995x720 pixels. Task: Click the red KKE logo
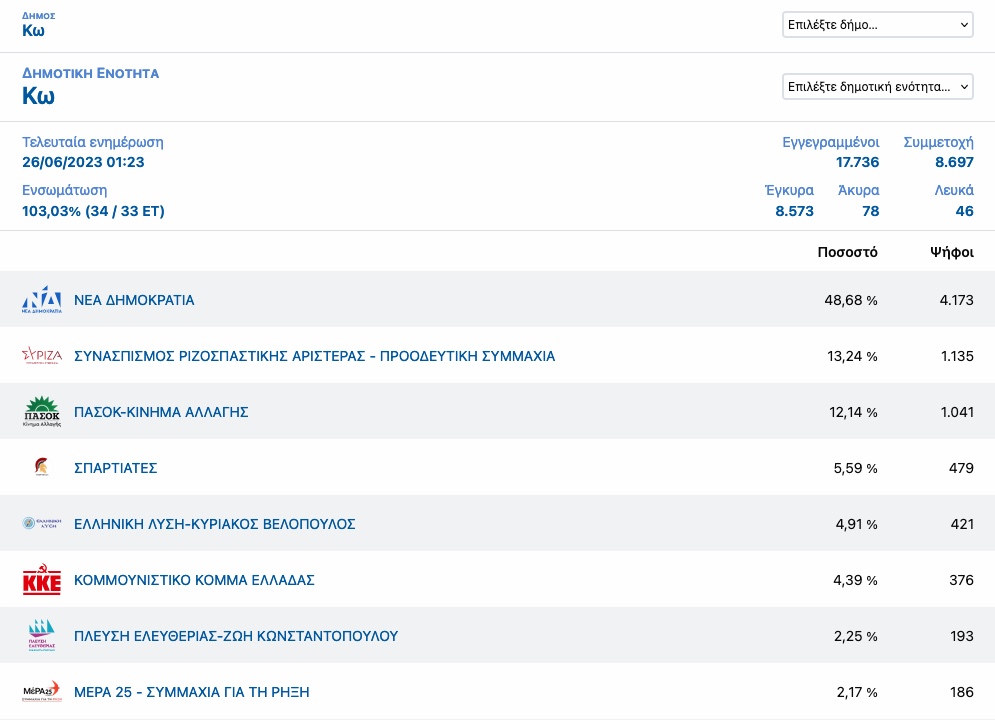pos(42,579)
